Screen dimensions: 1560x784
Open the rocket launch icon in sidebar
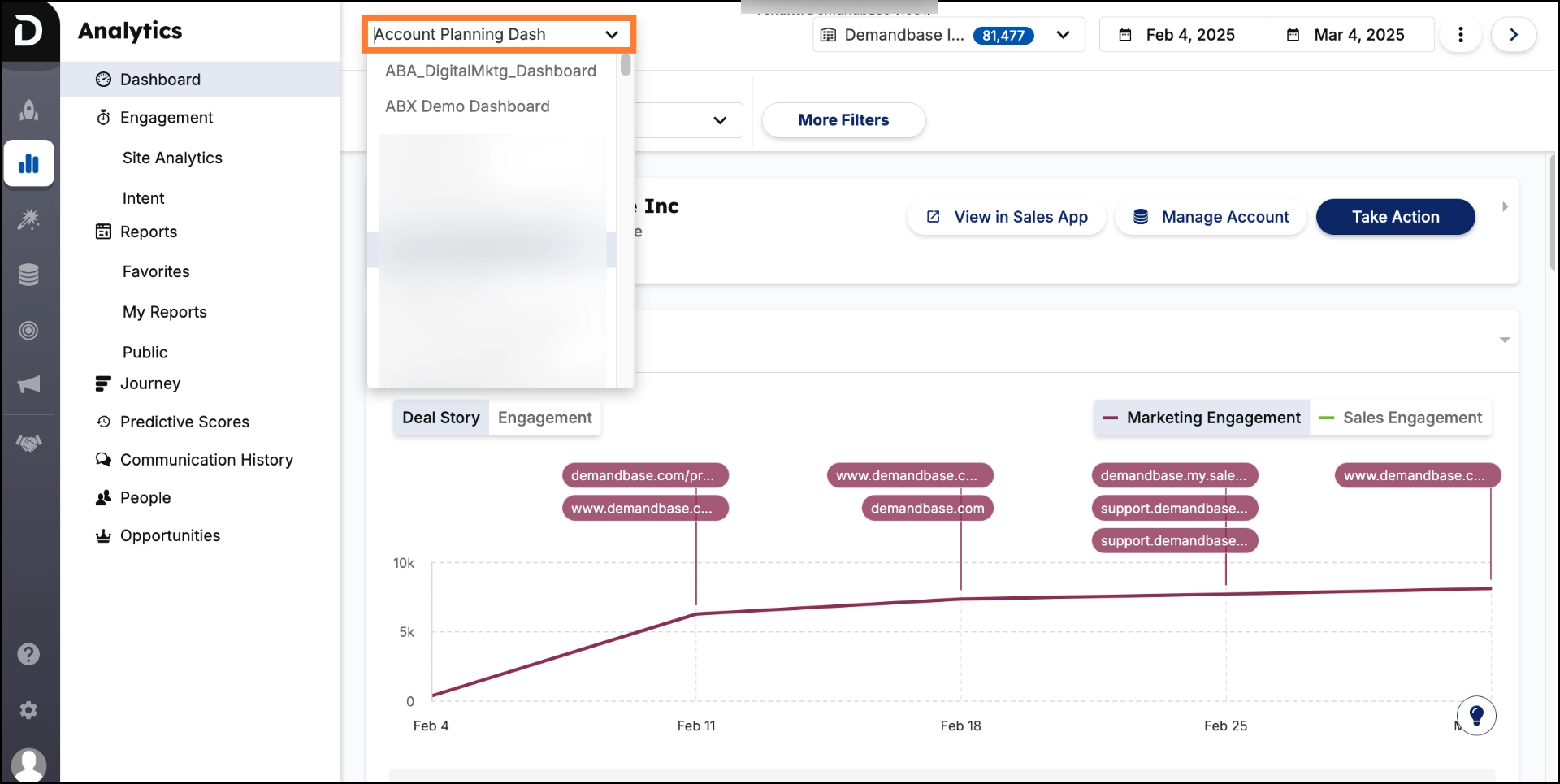29,110
